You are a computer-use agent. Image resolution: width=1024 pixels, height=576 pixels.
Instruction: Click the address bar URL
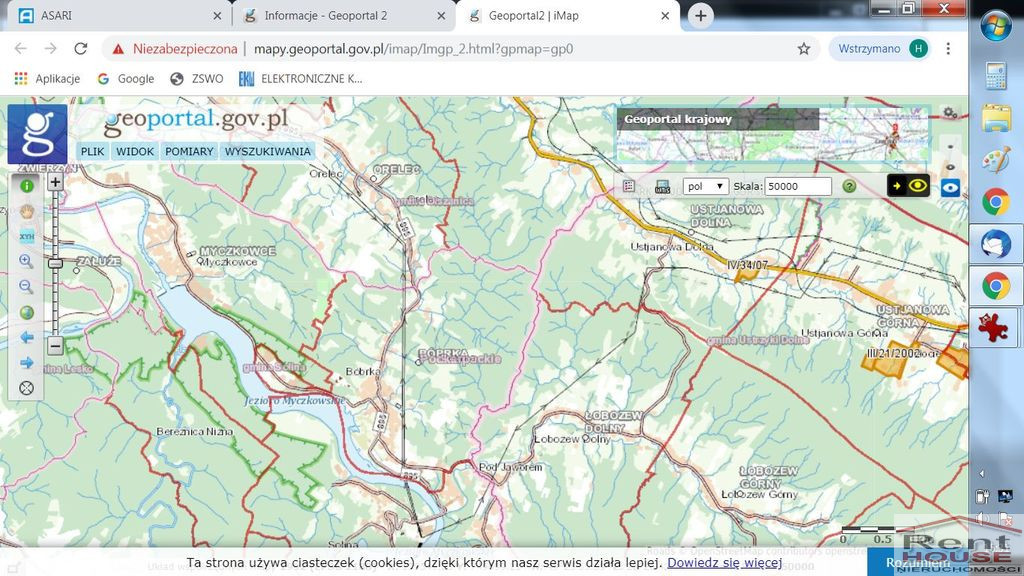(413, 49)
